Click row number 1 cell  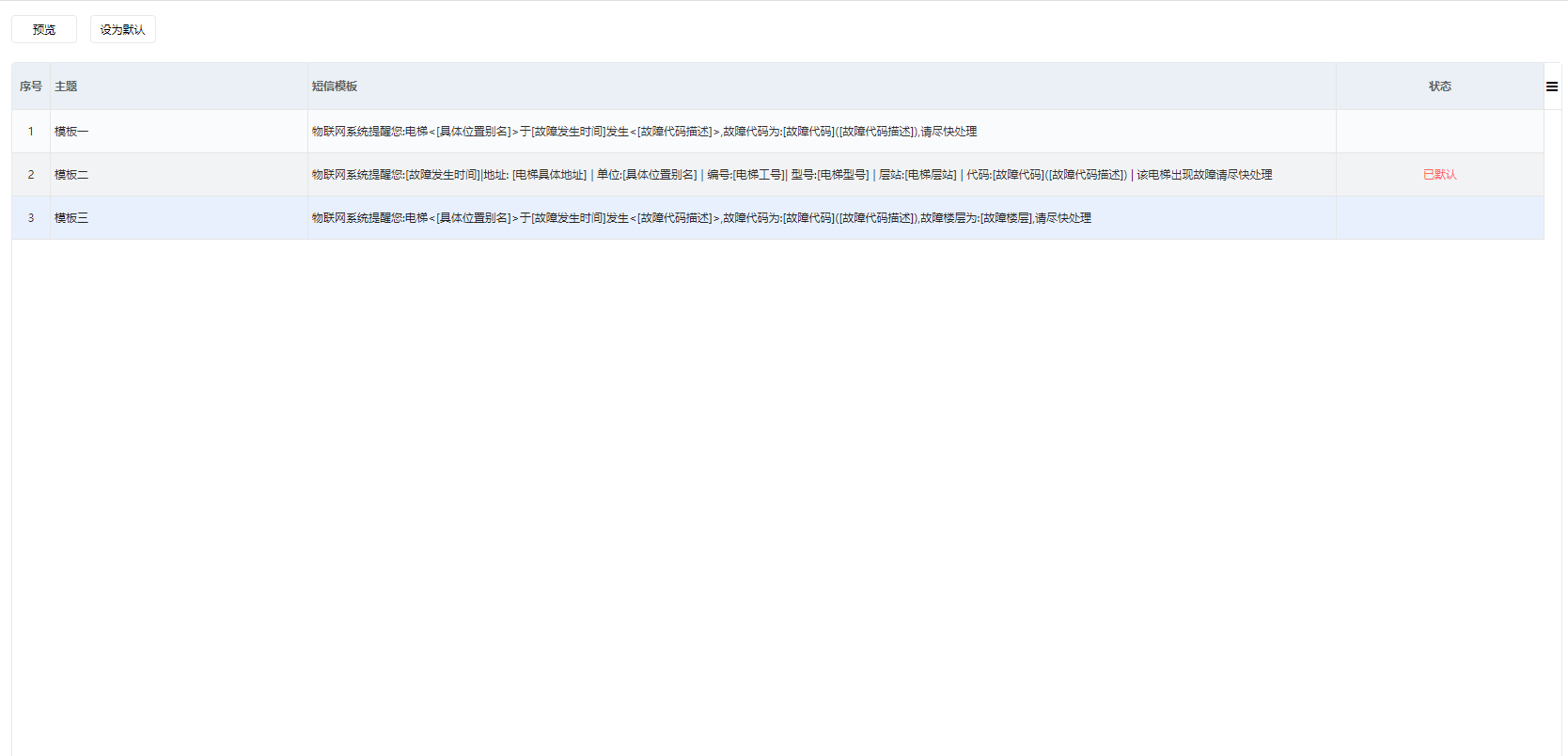(31, 132)
